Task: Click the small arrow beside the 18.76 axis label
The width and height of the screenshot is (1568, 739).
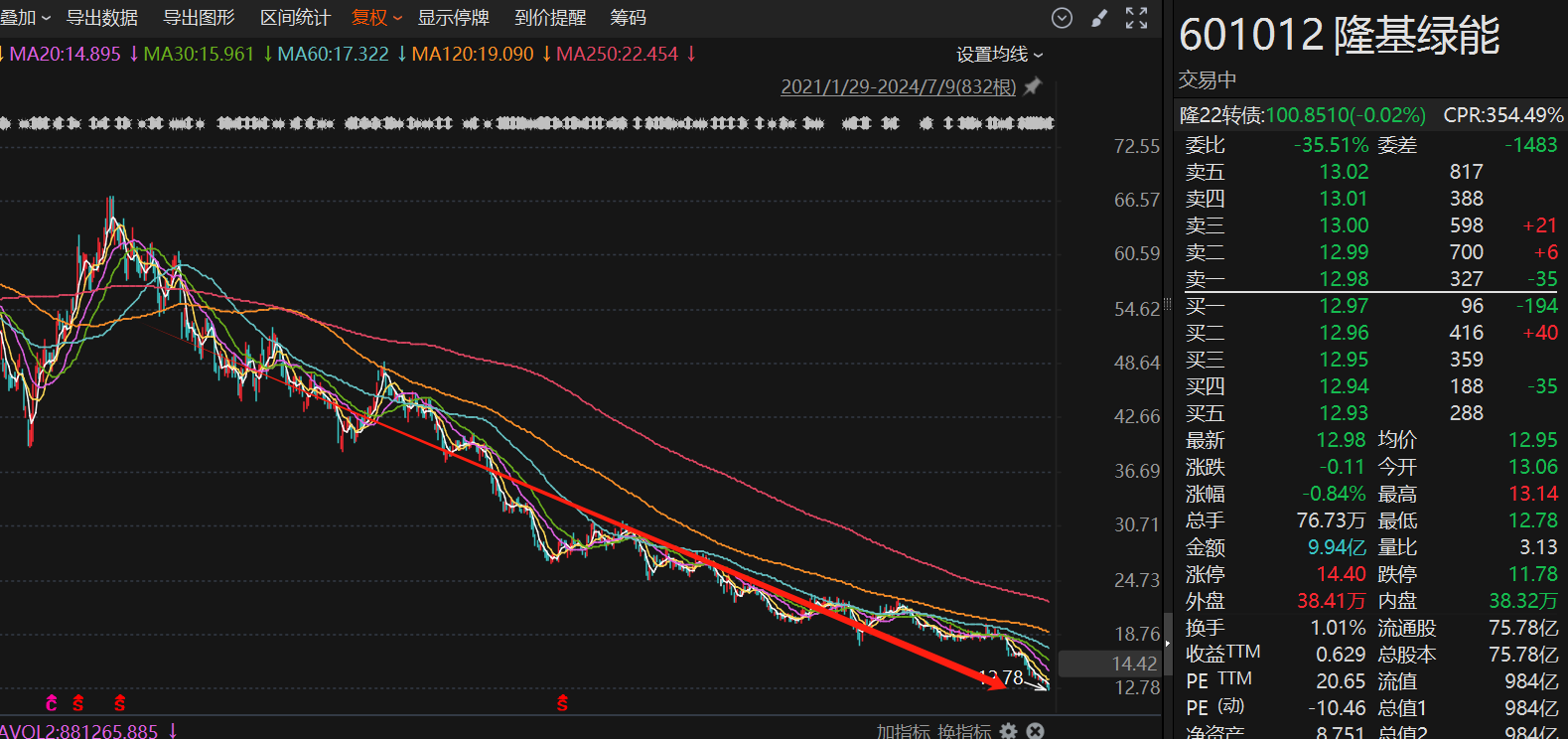Action: [x=1168, y=644]
